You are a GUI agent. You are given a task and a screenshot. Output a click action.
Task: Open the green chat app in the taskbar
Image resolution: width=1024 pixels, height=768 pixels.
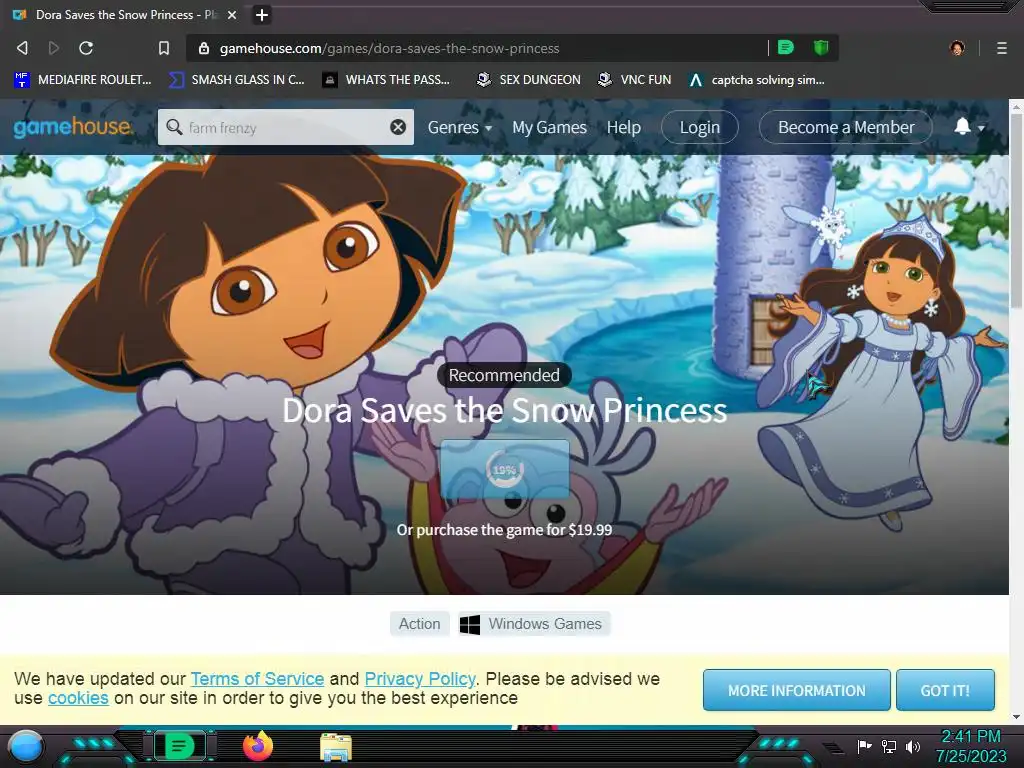tap(179, 746)
